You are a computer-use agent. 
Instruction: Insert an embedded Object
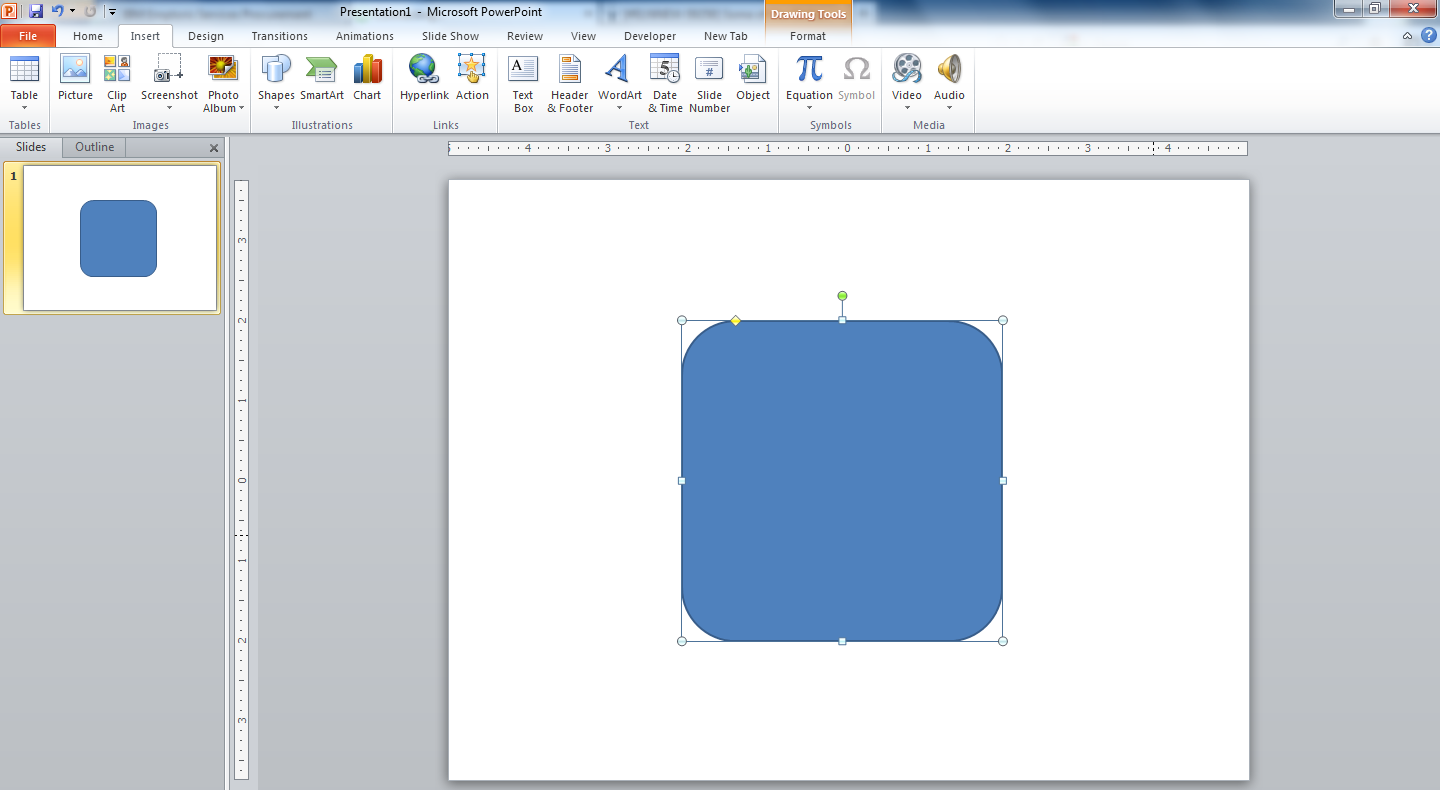pos(753,78)
